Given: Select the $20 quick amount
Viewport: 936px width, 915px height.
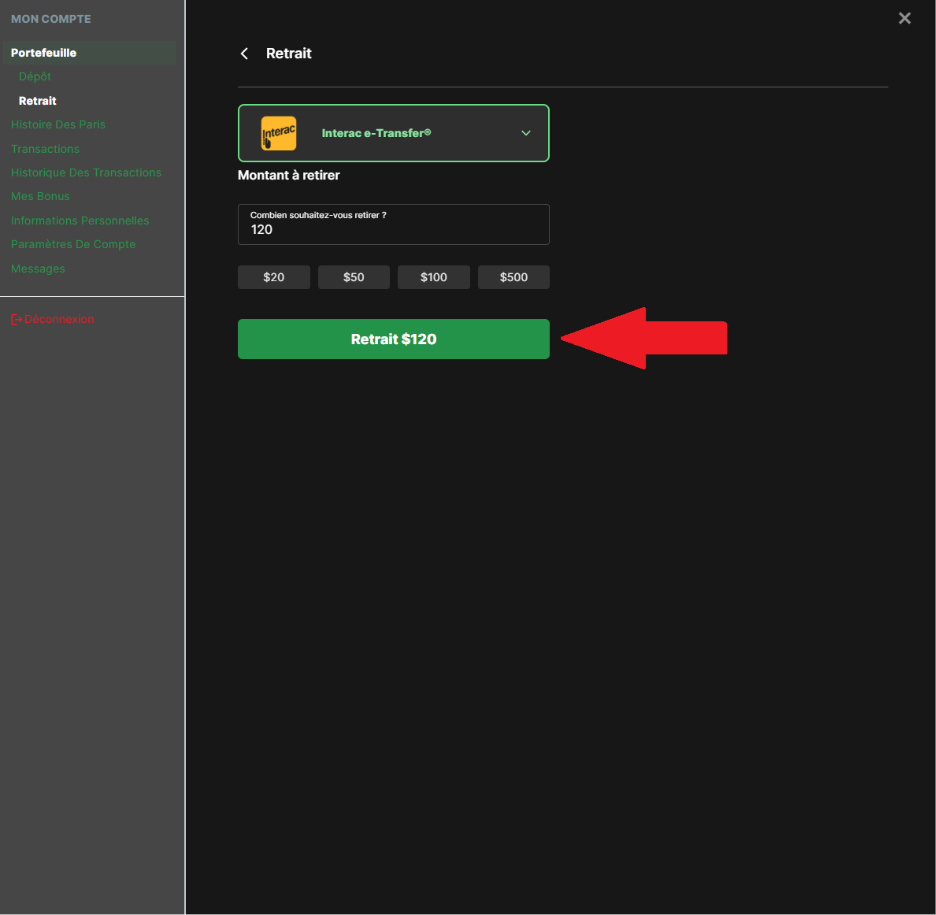Looking at the screenshot, I should tap(273, 277).
